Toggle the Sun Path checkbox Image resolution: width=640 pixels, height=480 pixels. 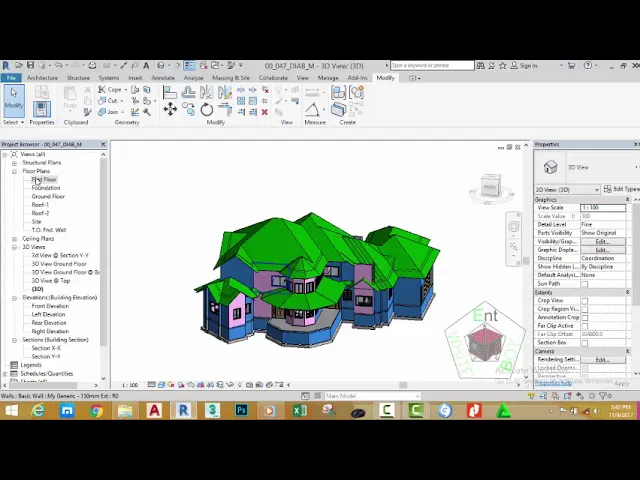click(584, 284)
